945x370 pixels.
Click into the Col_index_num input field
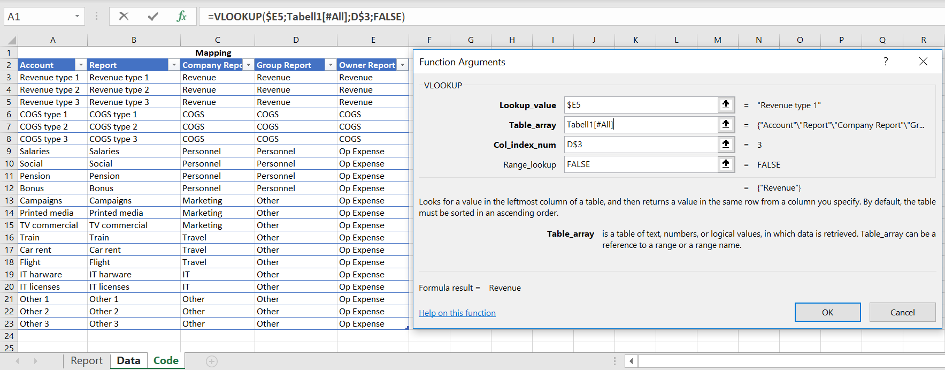tap(641, 145)
